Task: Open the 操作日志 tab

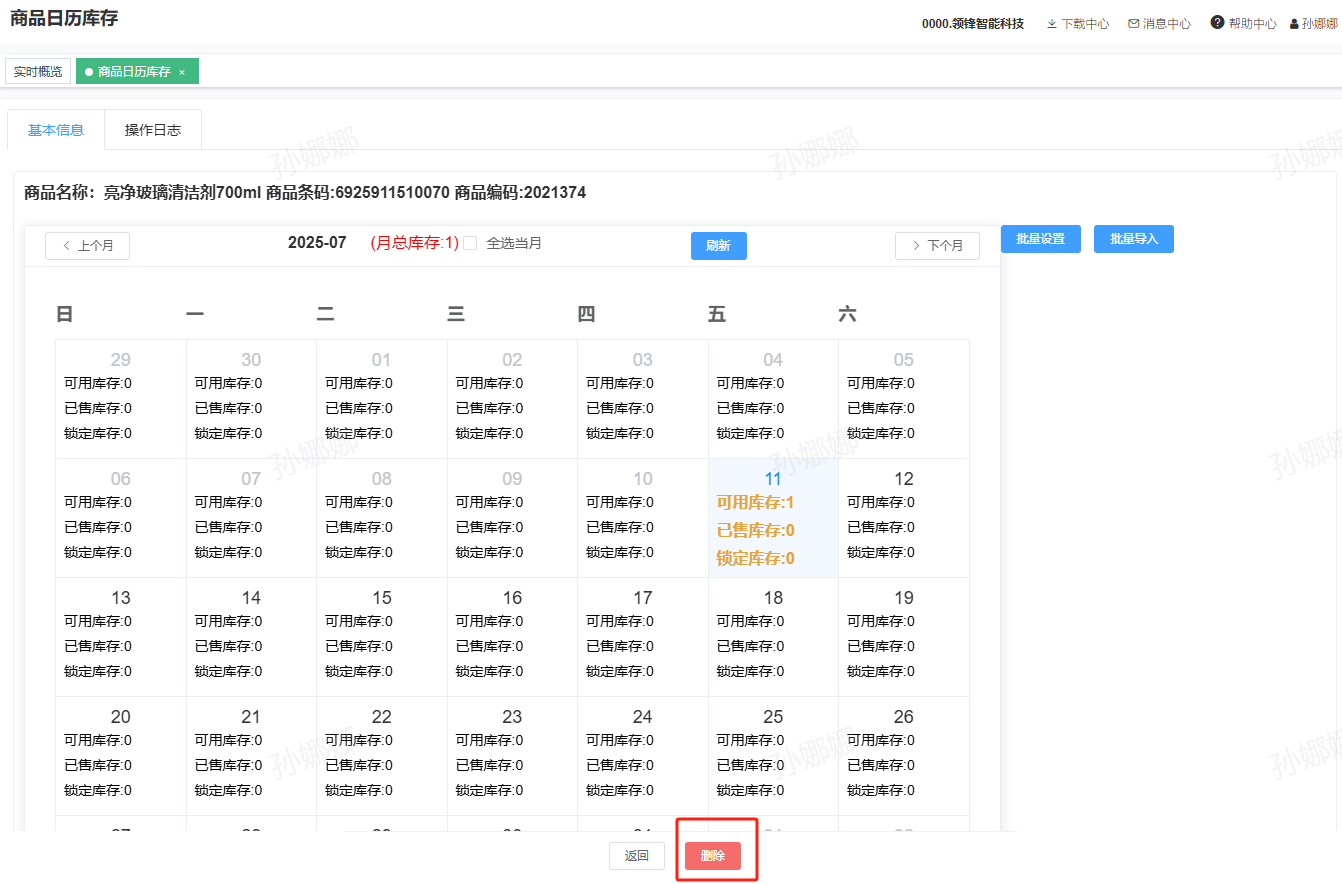Action: (x=153, y=130)
